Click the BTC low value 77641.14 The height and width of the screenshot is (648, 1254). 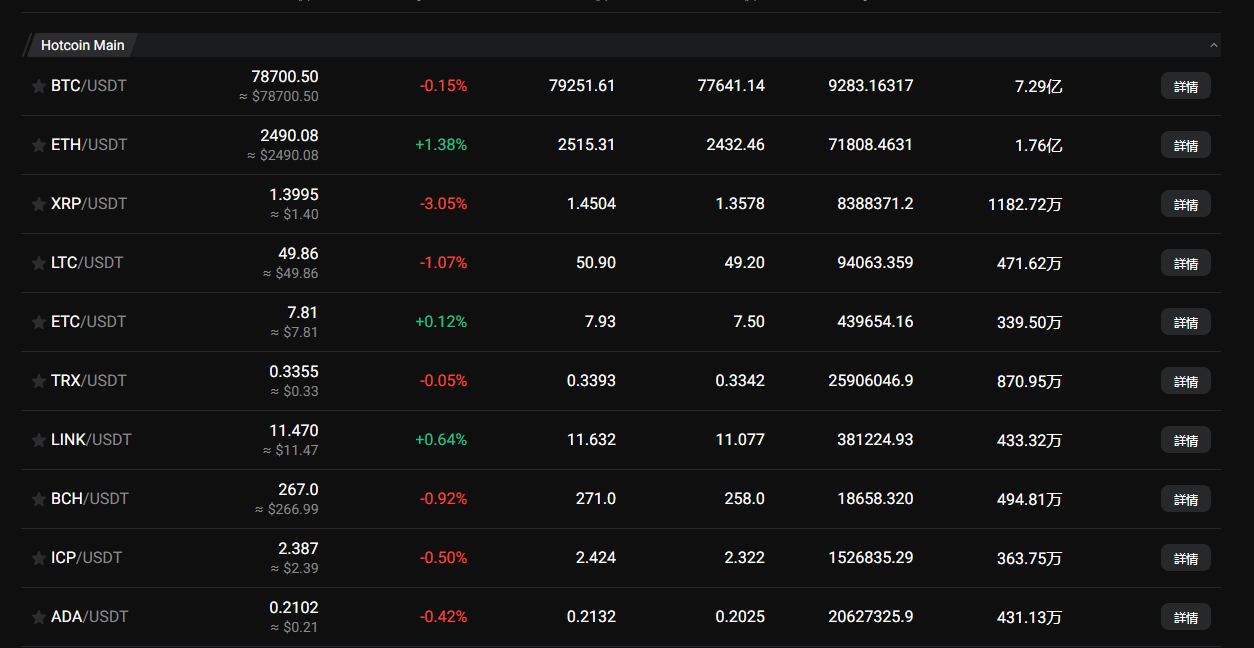click(731, 86)
